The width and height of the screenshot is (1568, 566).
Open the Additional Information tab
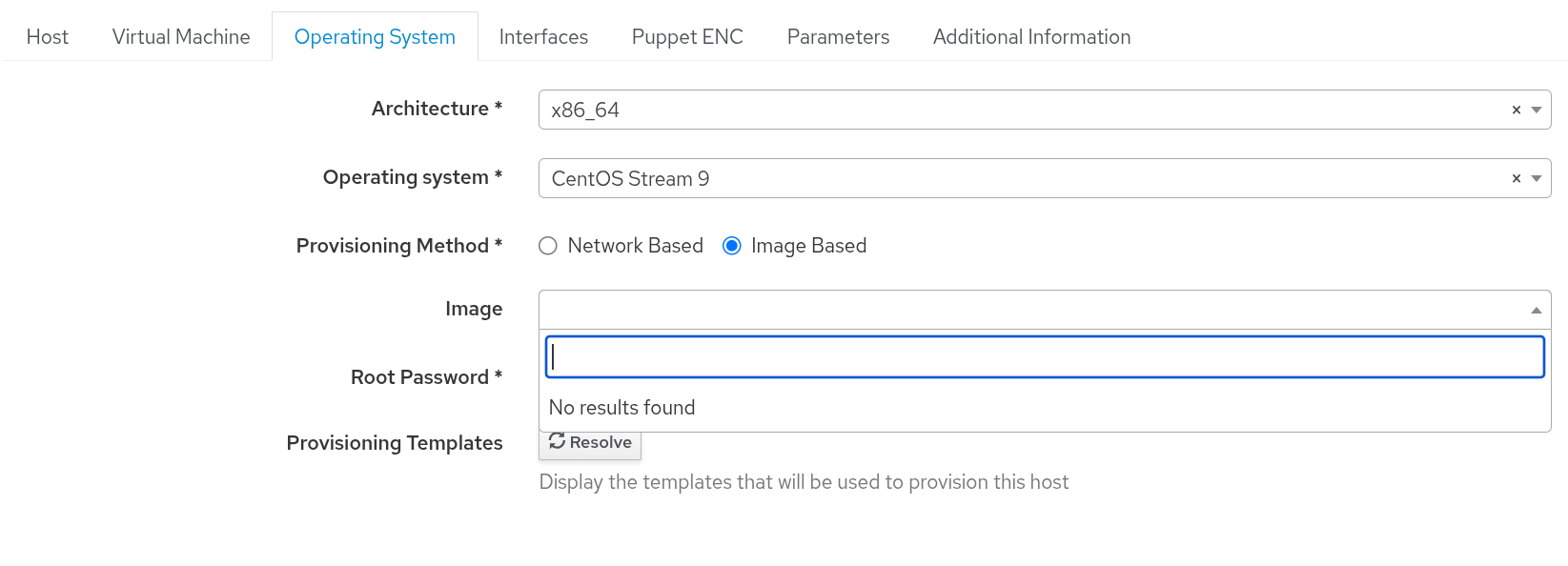click(1031, 37)
